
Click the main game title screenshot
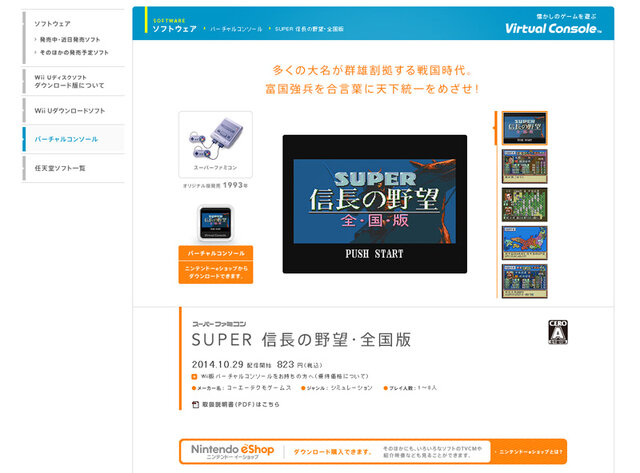(375, 204)
